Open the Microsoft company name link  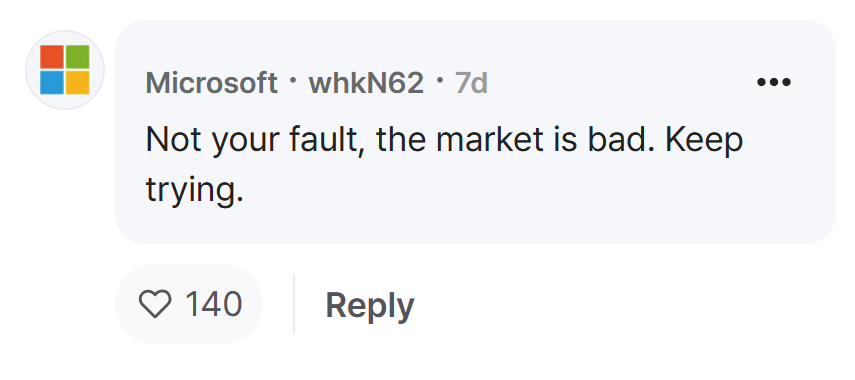pyautogui.click(x=212, y=83)
